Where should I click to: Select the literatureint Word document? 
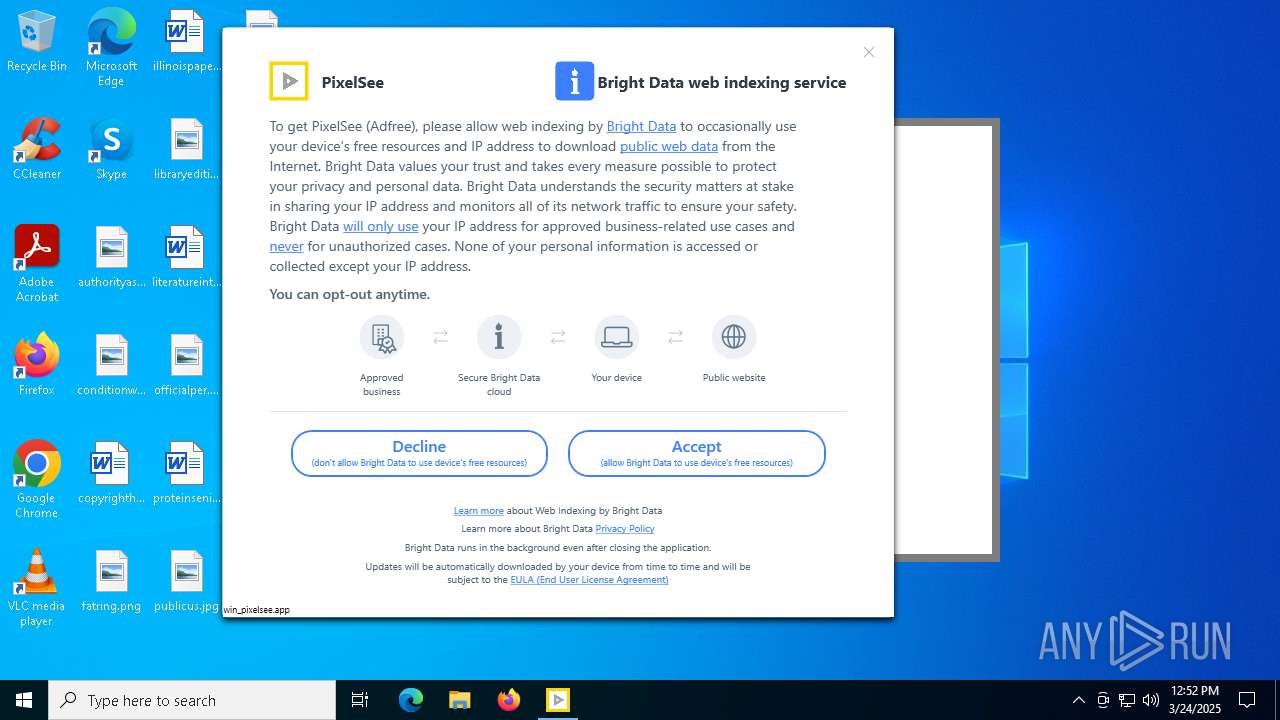(x=186, y=257)
